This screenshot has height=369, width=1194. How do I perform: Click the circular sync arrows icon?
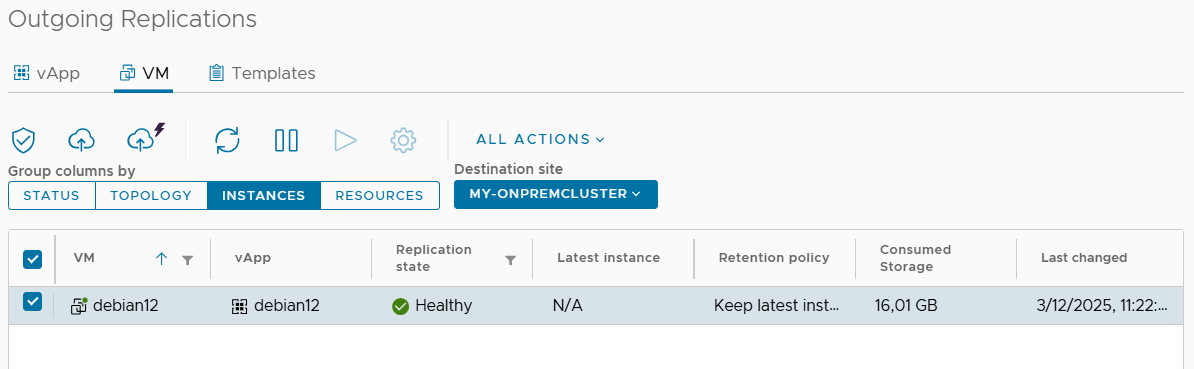[227, 140]
